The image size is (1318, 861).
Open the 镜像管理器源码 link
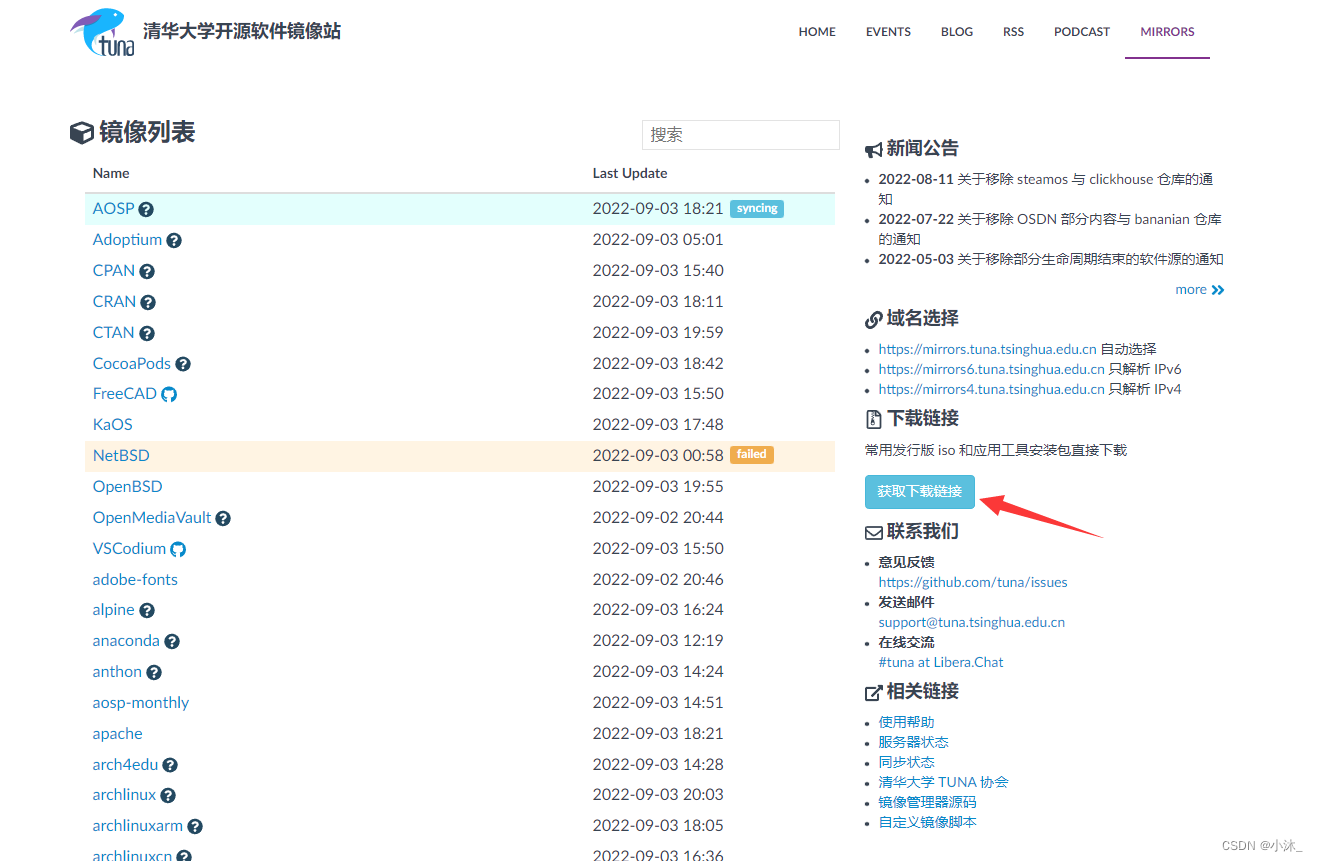point(927,802)
